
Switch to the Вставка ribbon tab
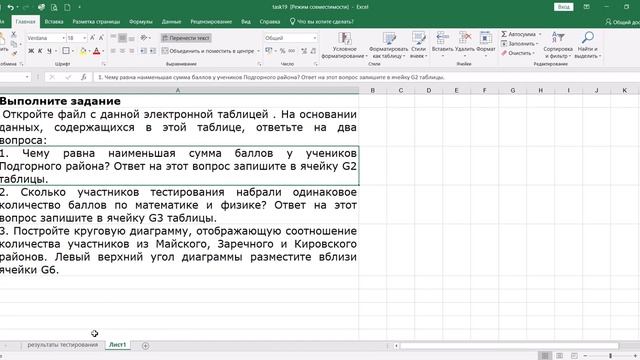[54, 22]
